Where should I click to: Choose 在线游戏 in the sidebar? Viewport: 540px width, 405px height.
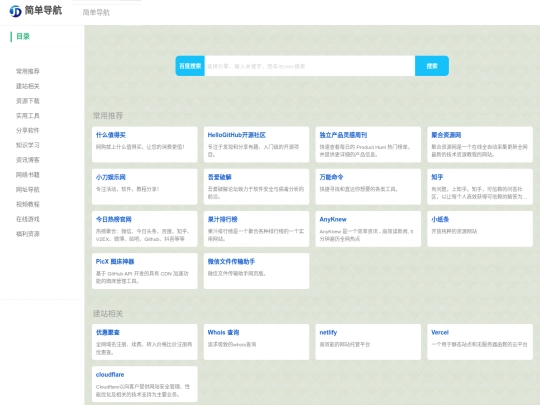tap(28, 219)
